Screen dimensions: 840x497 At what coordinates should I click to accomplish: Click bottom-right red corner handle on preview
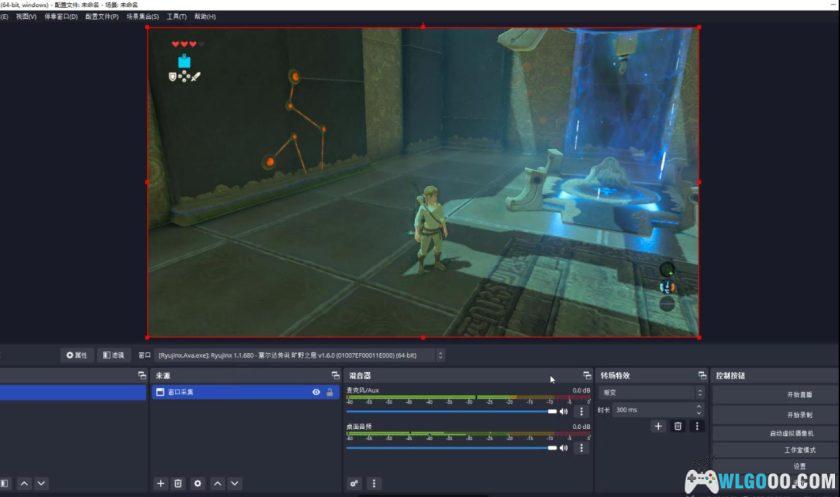coord(699,337)
